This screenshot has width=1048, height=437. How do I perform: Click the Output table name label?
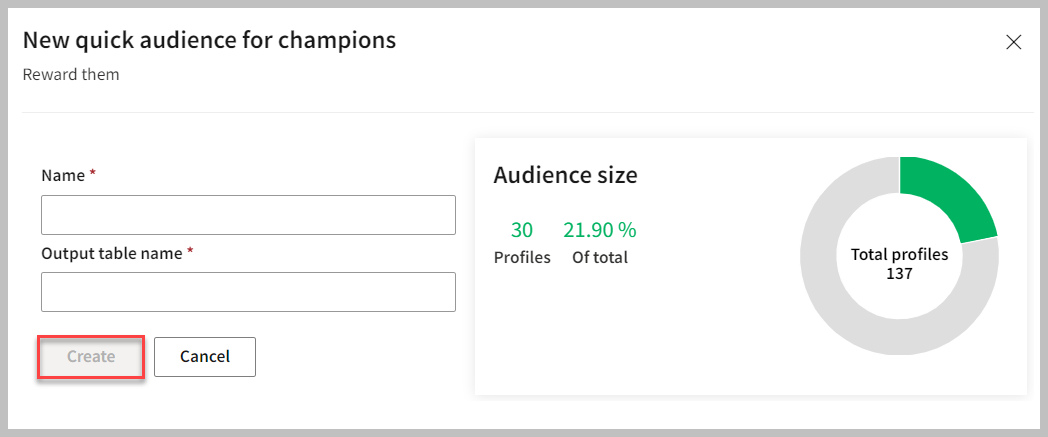[x=112, y=253]
